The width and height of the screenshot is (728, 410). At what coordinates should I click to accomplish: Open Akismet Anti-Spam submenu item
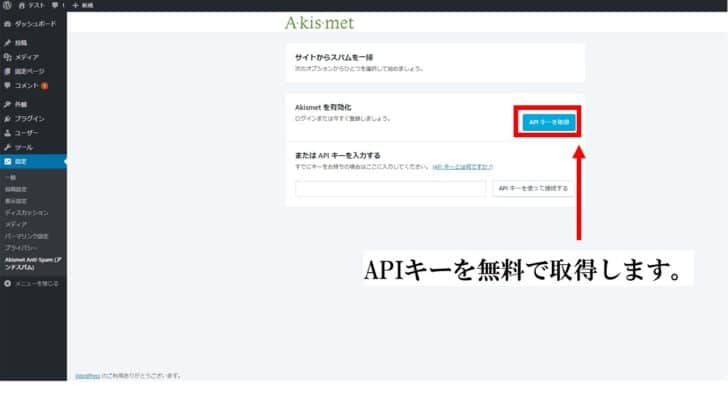[x=33, y=263]
